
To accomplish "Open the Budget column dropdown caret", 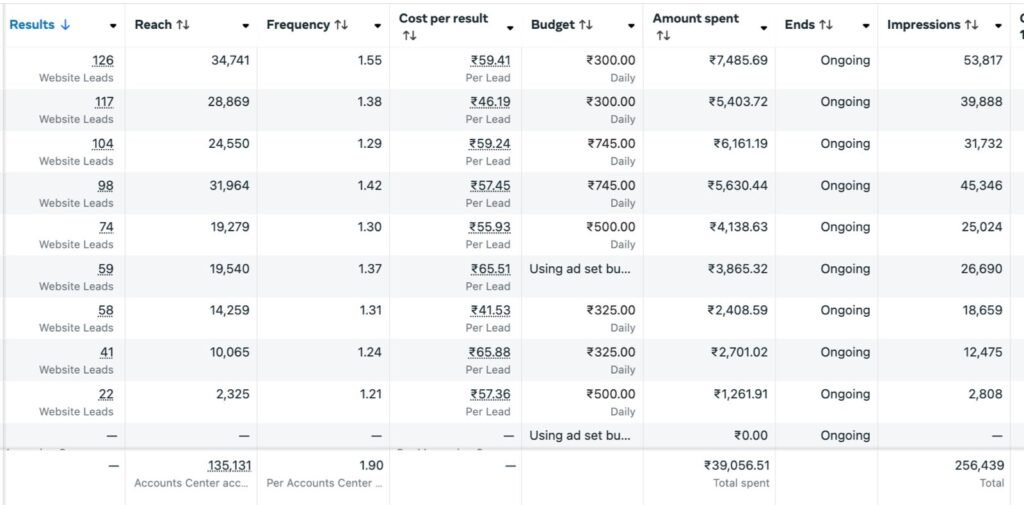I will click(631, 26).
